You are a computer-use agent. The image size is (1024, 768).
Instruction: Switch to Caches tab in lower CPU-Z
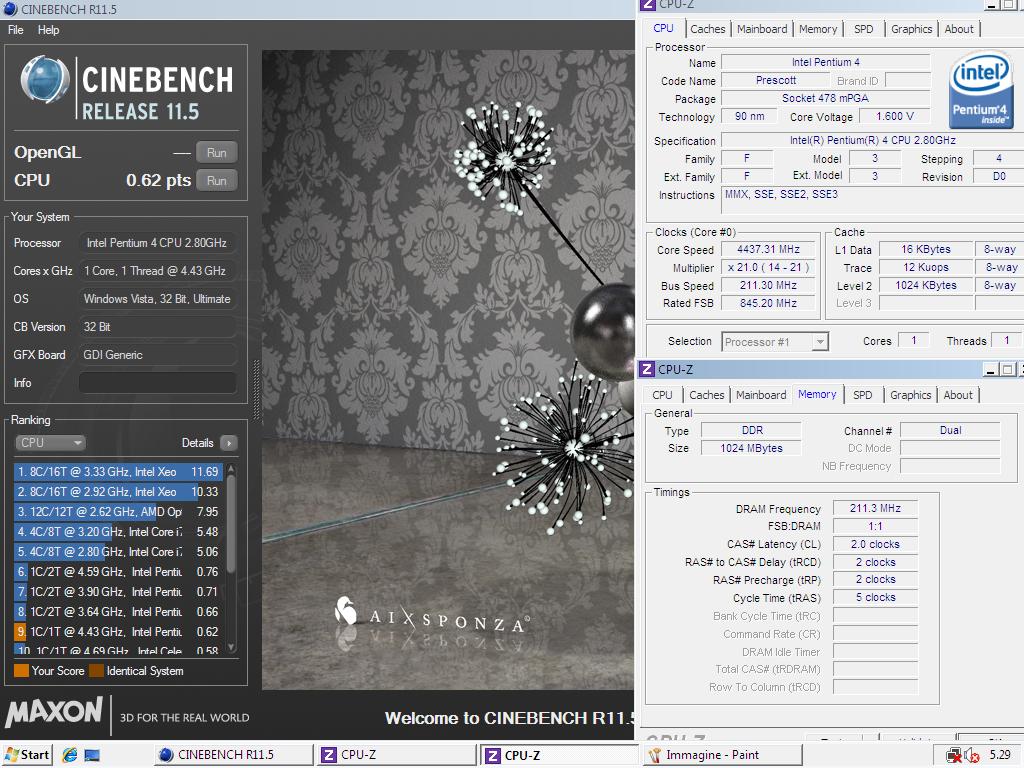pyautogui.click(x=707, y=395)
